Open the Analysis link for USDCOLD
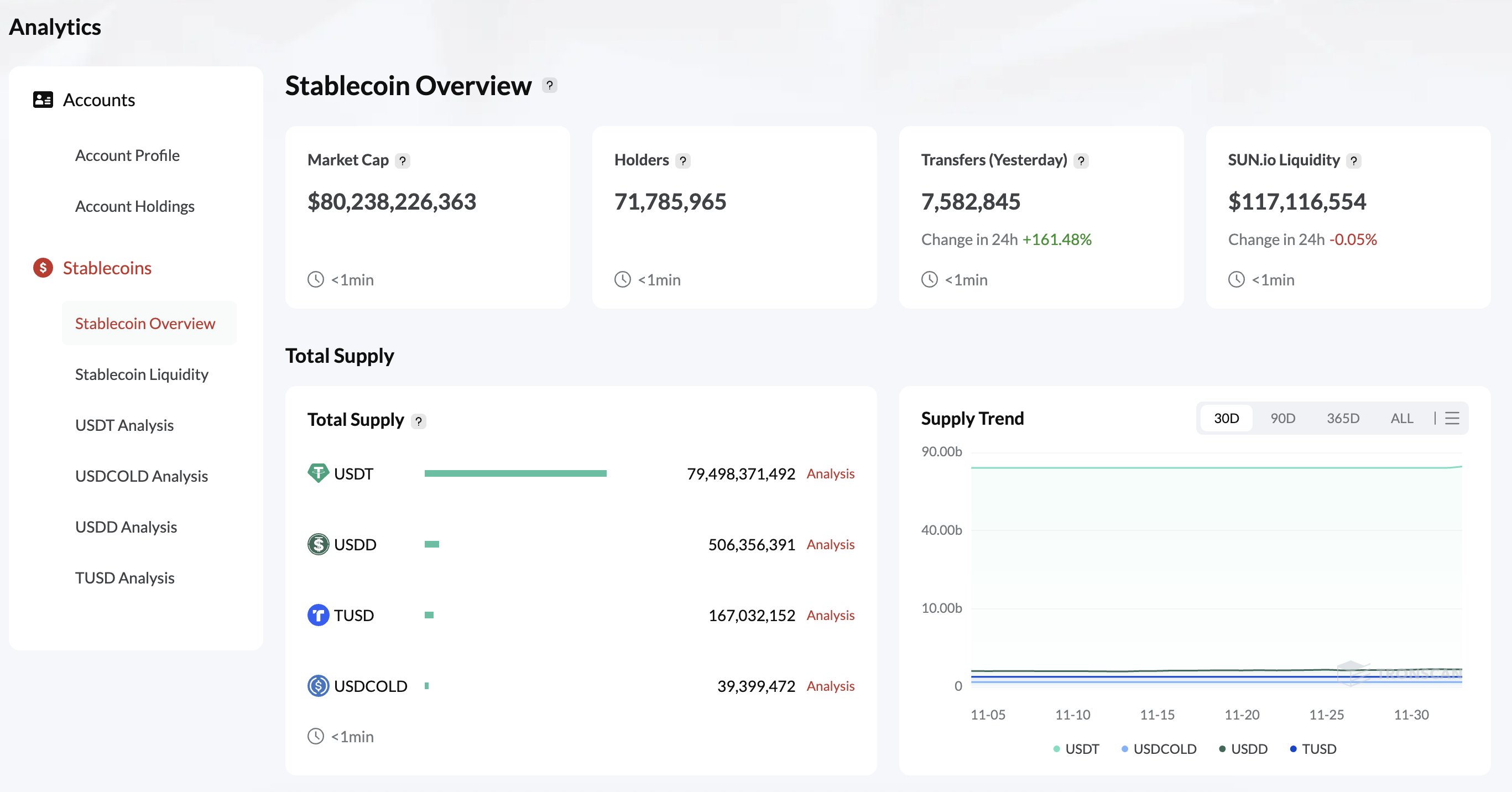The width and height of the screenshot is (1512, 792). [x=831, y=686]
